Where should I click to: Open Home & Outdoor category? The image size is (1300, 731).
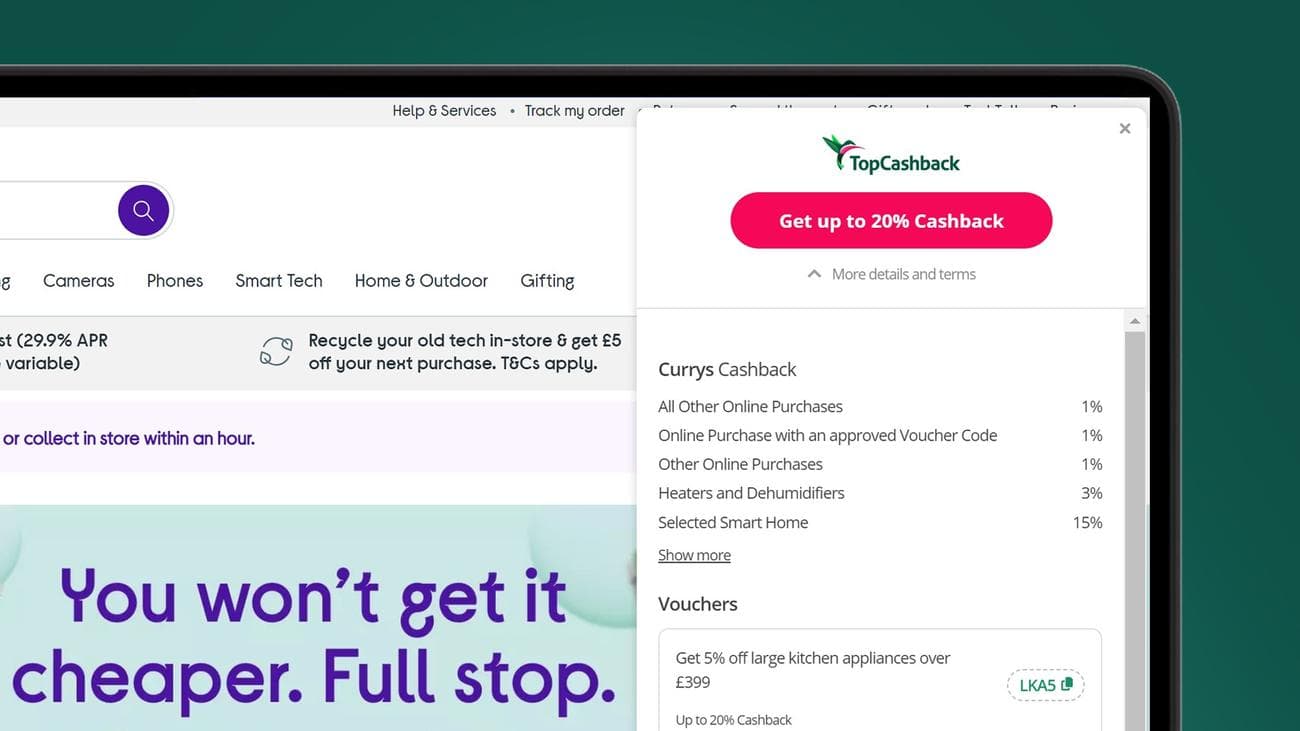[x=421, y=281]
